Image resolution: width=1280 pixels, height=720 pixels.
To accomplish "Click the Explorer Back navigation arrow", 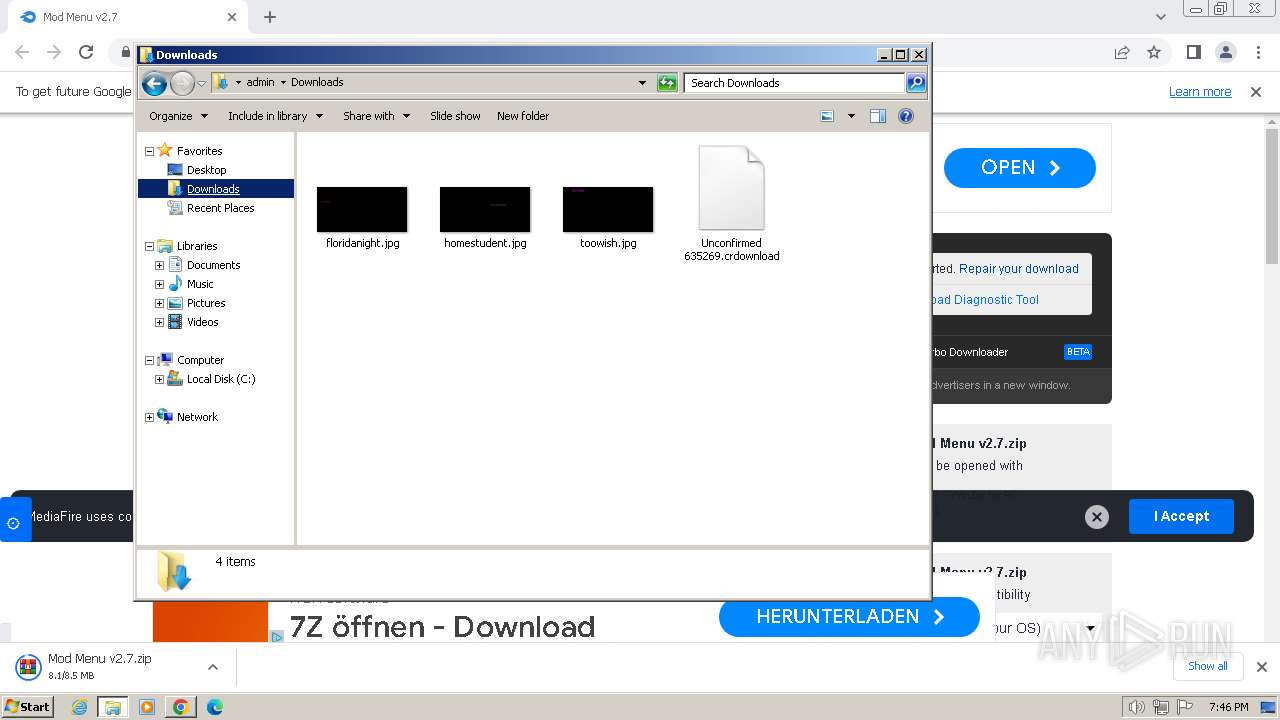I will (154, 83).
